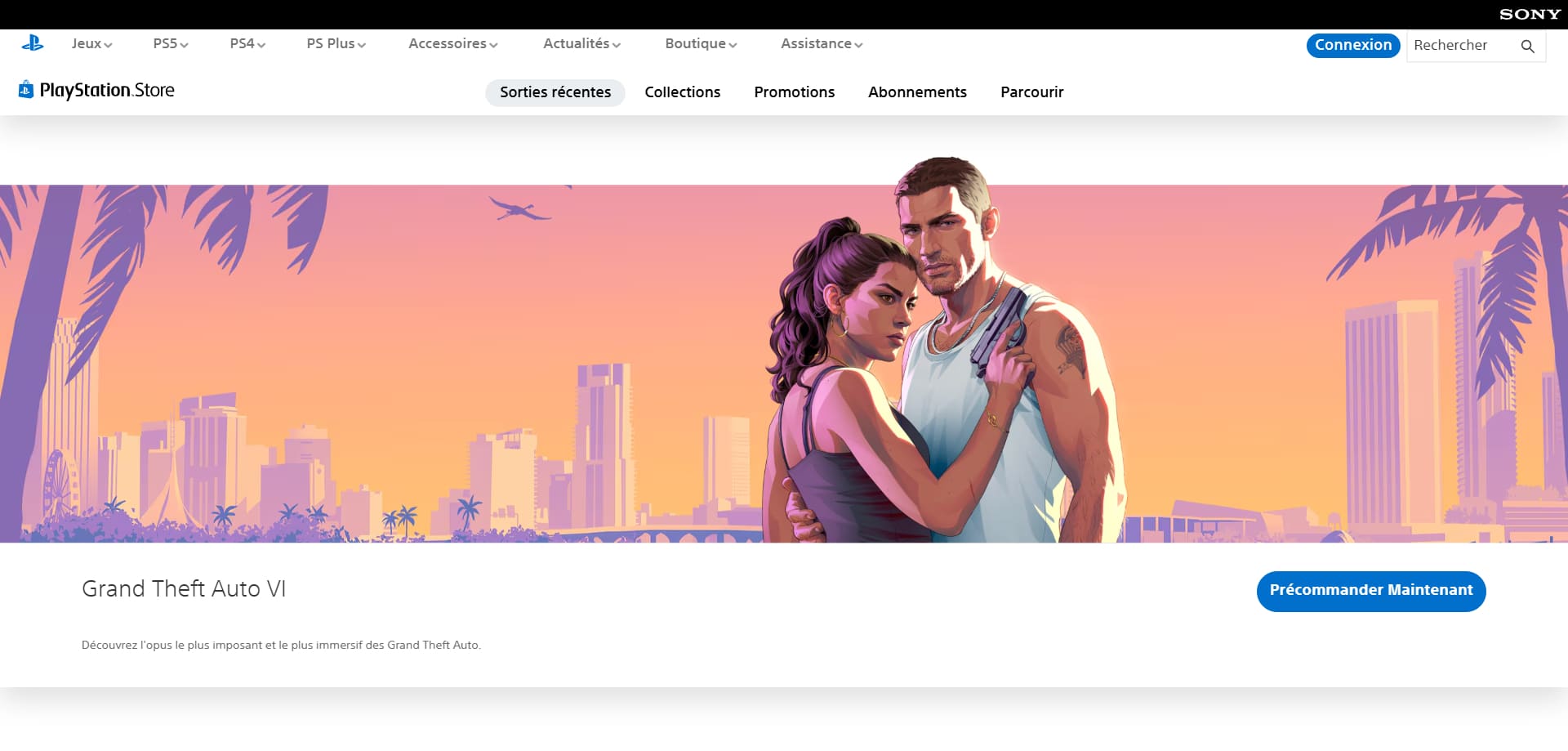Expand the Actualités dropdown
1568x751 pixels.
[581, 44]
